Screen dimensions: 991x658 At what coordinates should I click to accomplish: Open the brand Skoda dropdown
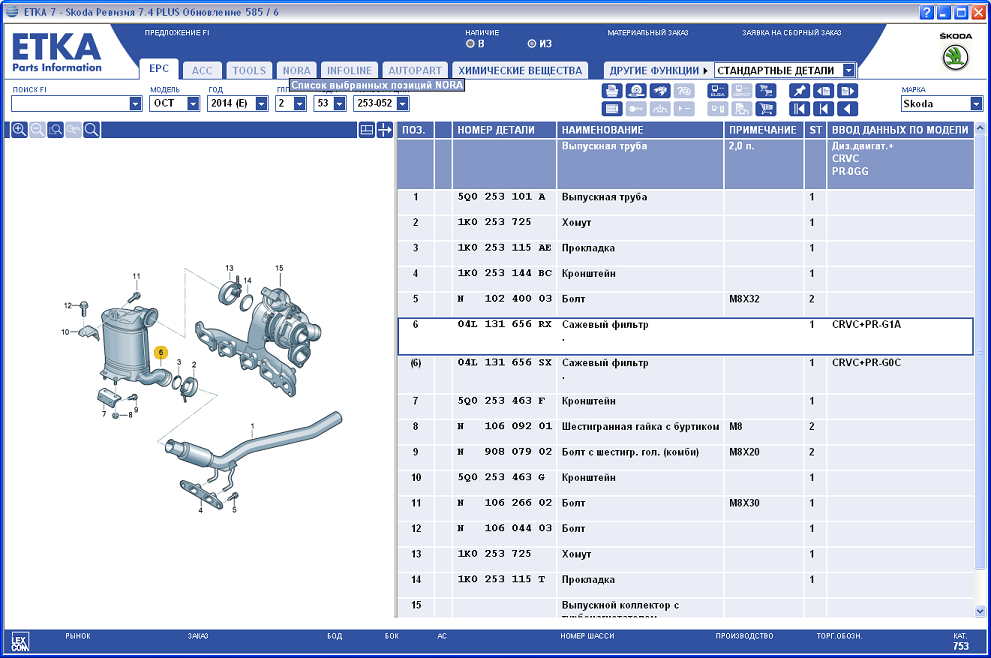tap(976, 104)
